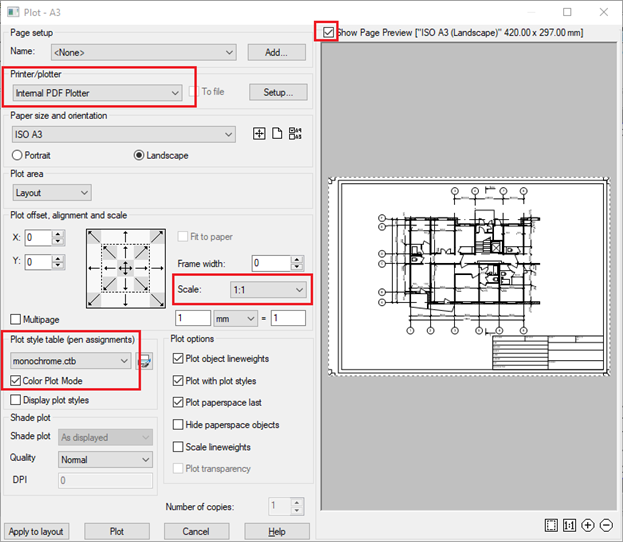623x542 pixels.
Task: Zoom in the page preview
Action: pyautogui.click(x=588, y=525)
